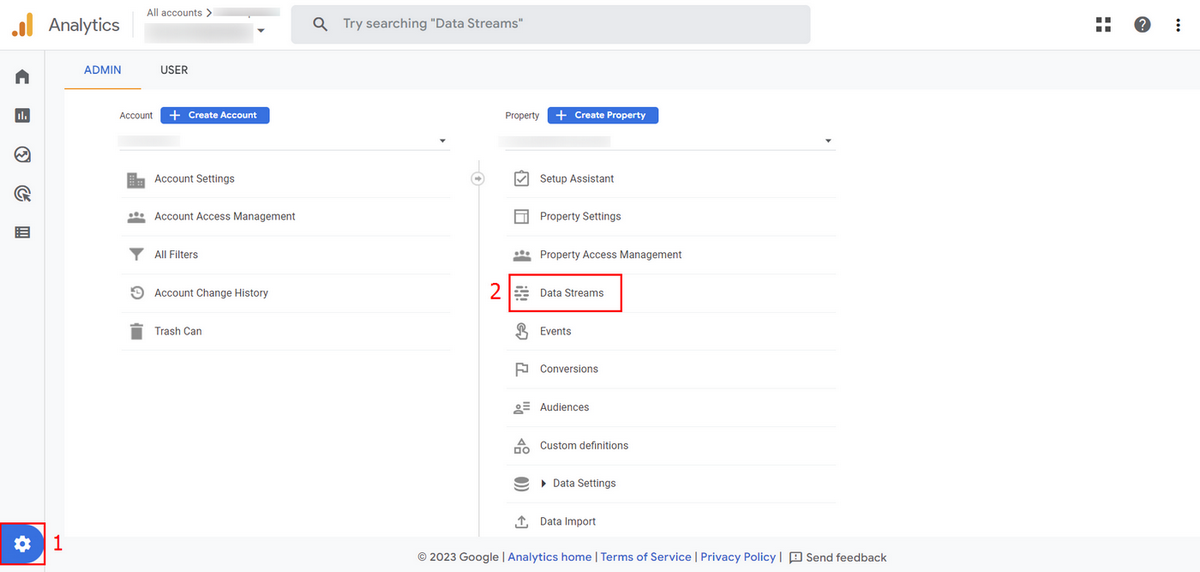This screenshot has height=572, width=1200.
Task: Open Setup Assistant text
Action: point(577,179)
